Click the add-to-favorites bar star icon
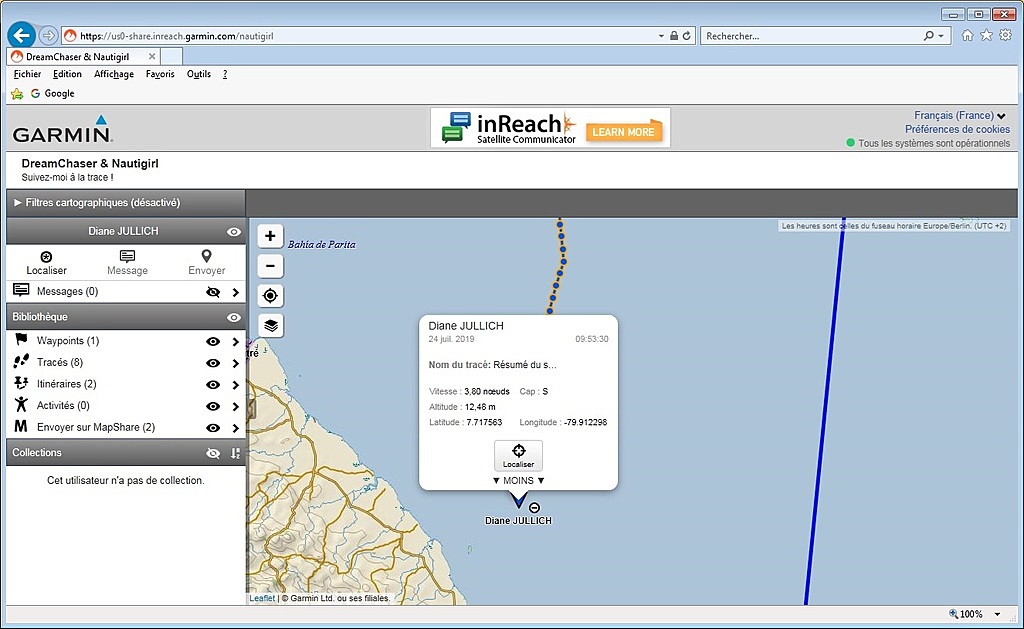 coord(17,93)
